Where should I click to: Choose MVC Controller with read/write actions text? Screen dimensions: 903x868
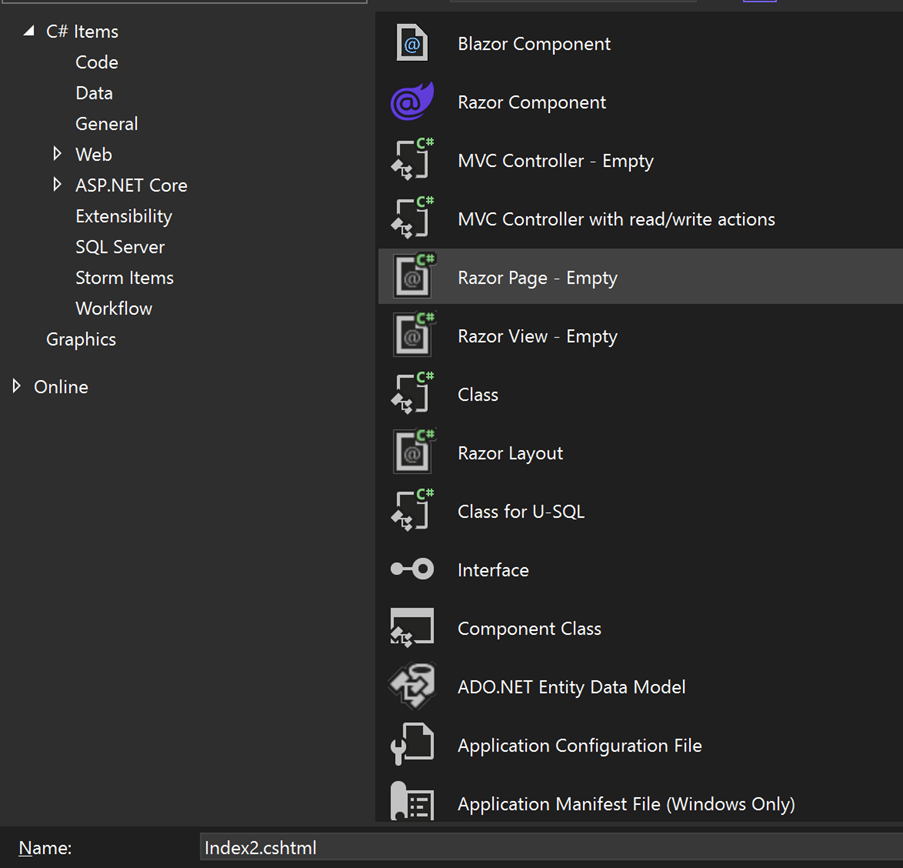point(616,219)
